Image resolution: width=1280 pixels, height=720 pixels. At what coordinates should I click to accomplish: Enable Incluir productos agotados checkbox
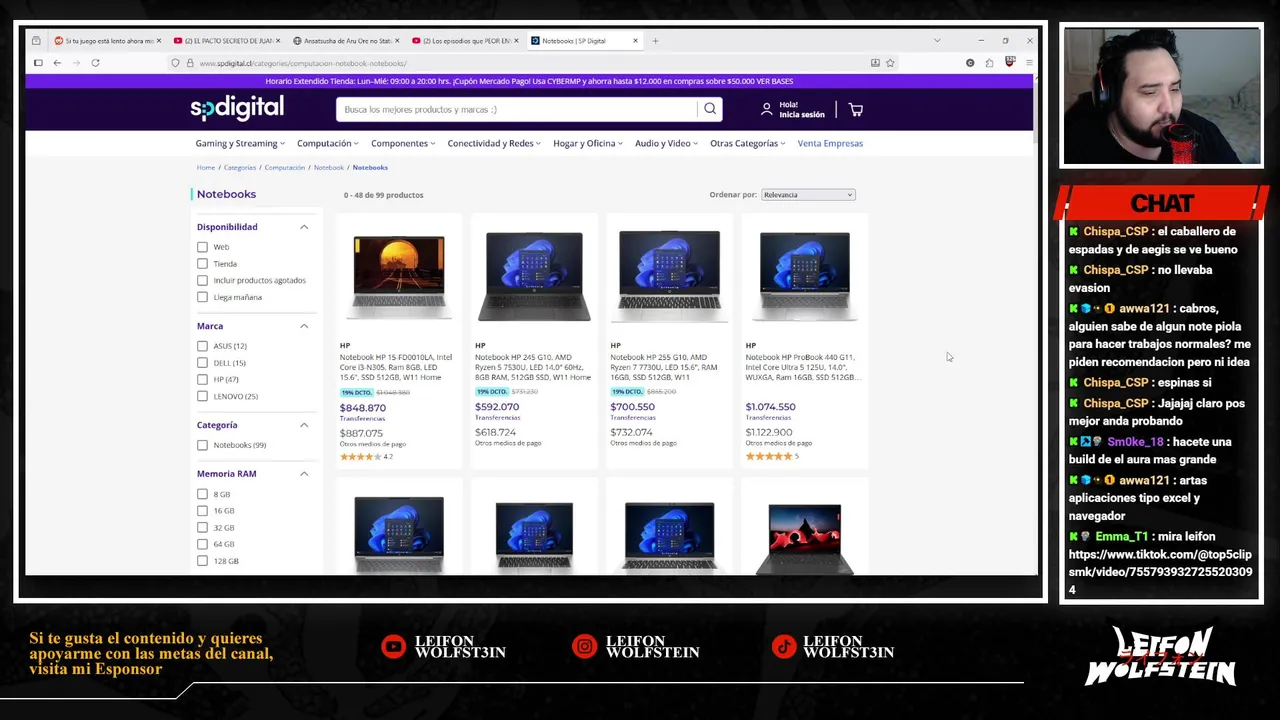[202, 280]
